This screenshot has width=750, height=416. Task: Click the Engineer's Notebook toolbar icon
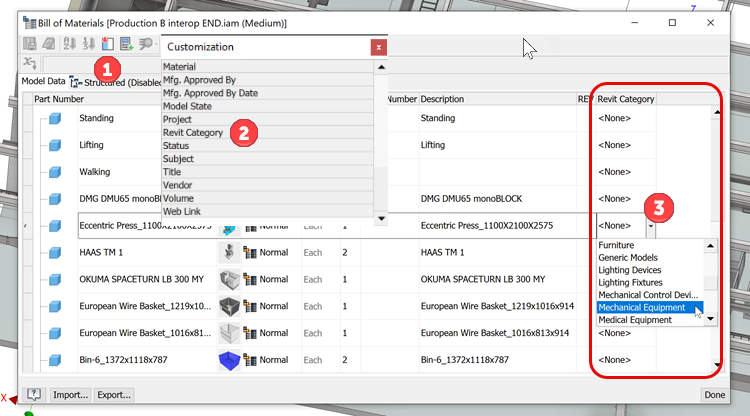pyautogui.click(x=48, y=44)
